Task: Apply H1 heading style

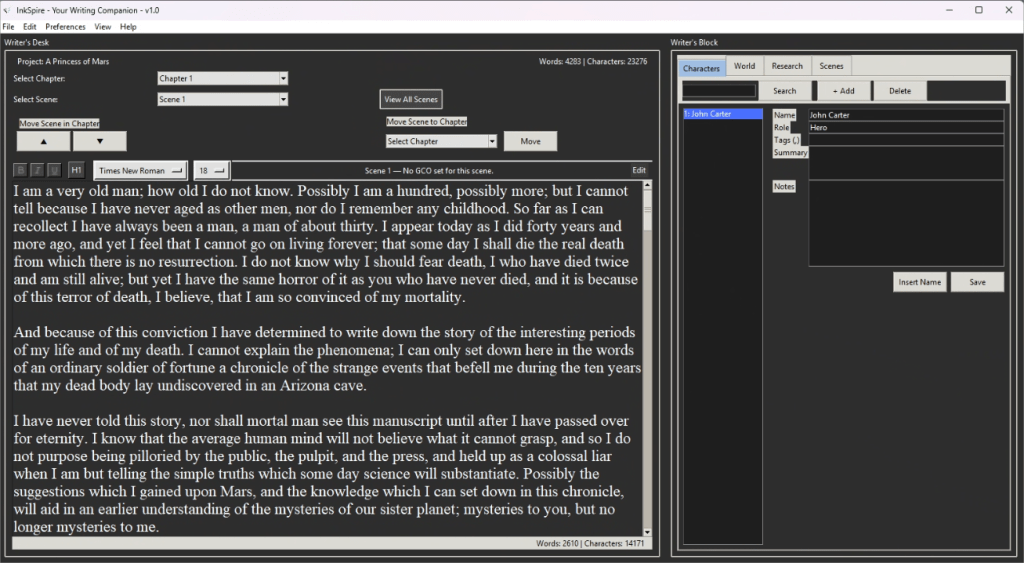Action: [x=76, y=170]
